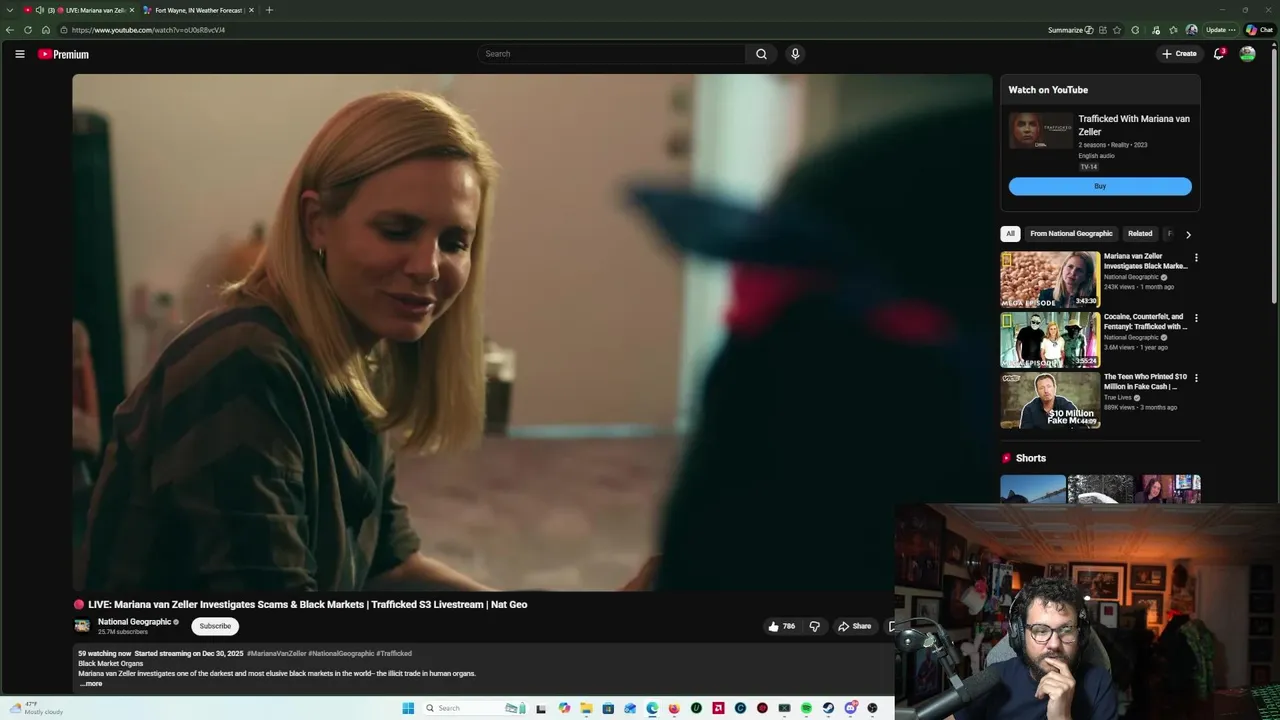Open the Create video button

pyautogui.click(x=1179, y=54)
